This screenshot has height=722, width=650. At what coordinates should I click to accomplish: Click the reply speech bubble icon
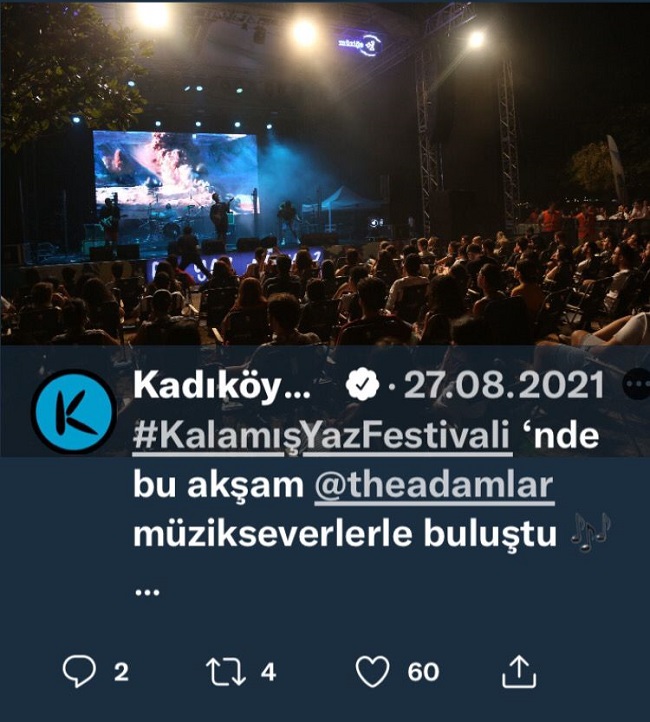[79, 671]
